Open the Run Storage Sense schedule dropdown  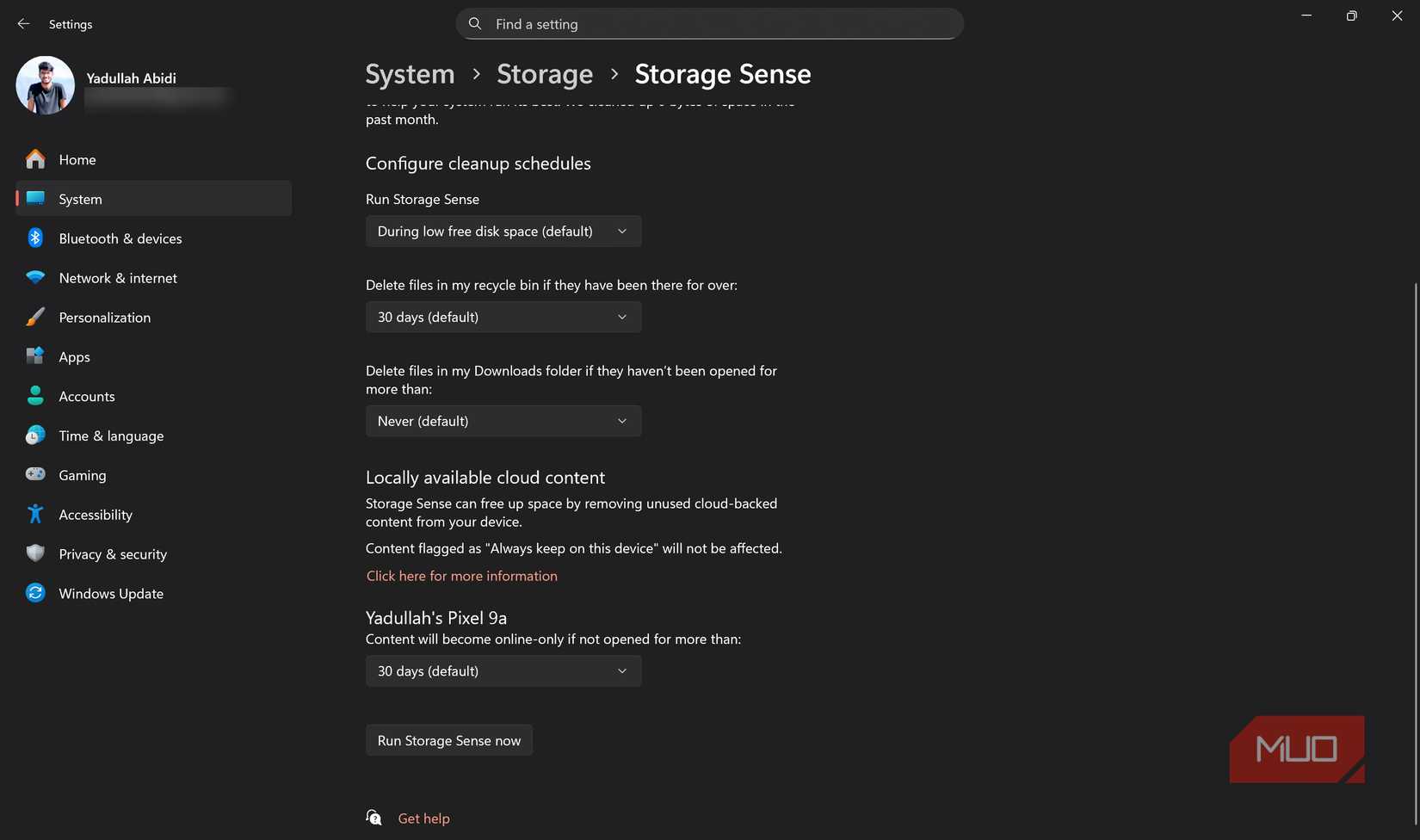pyautogui.click(x=503, y=231)
